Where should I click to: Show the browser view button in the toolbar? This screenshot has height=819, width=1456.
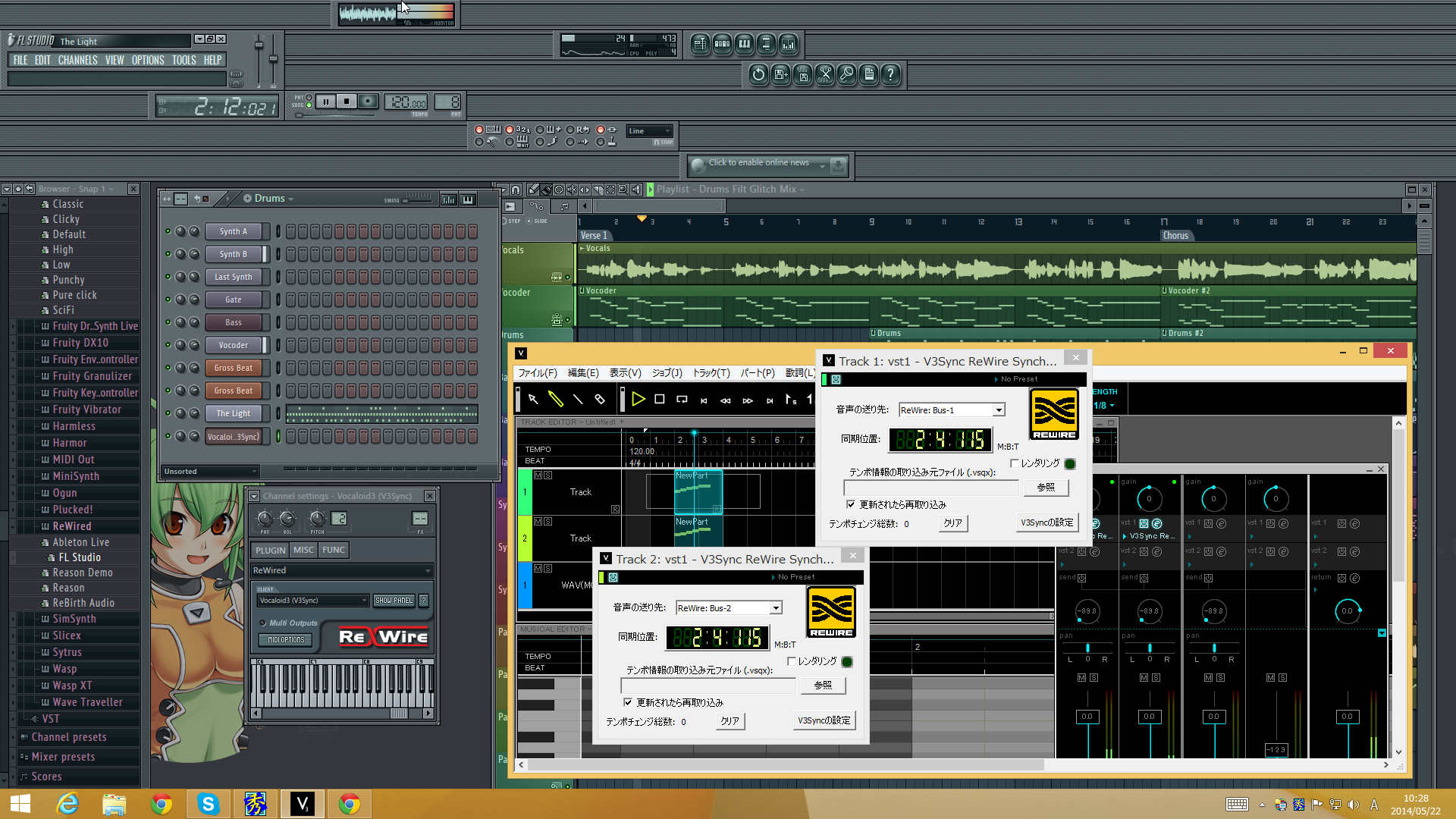tap(766, 44)
